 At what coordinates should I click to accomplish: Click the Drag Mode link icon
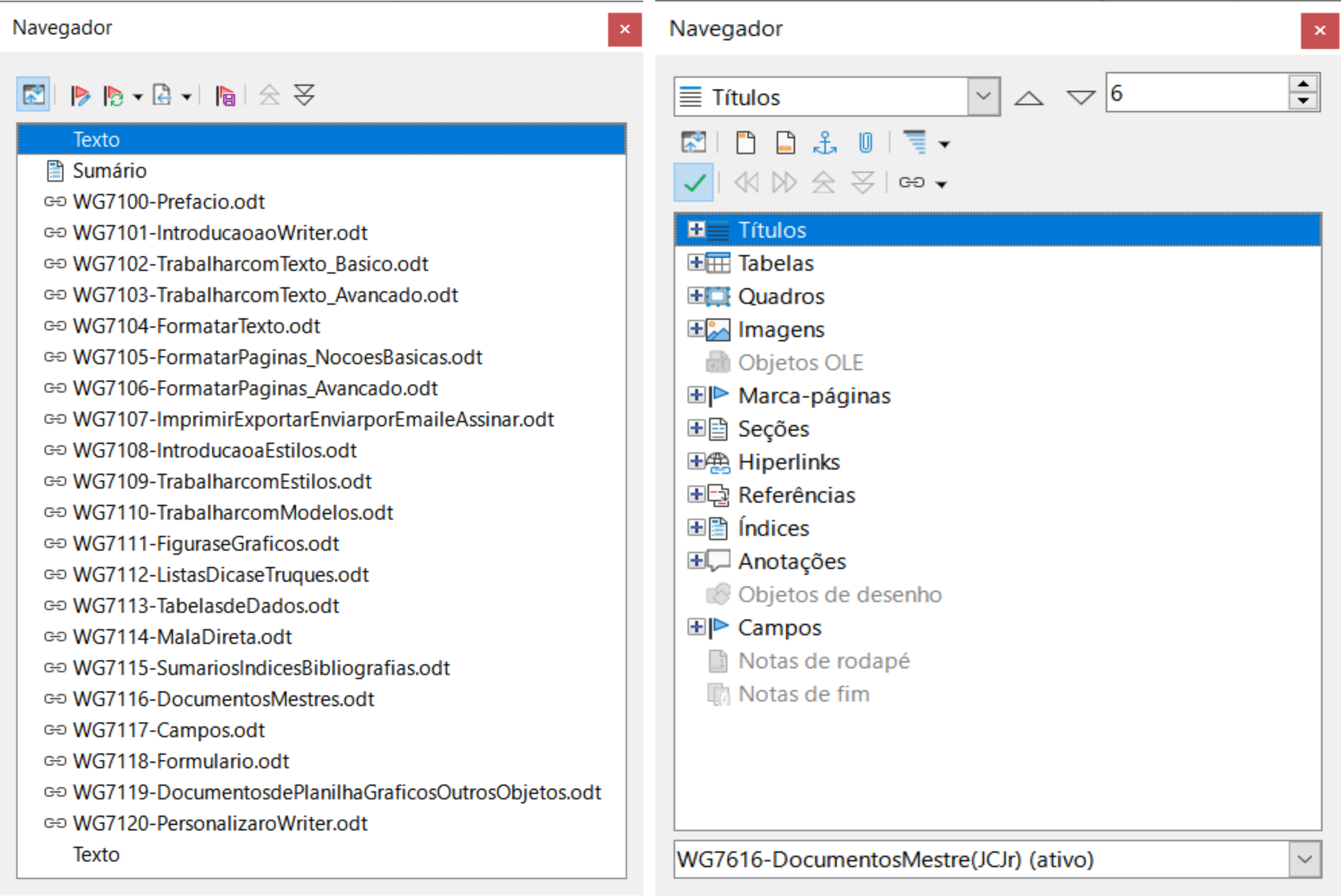pyautogui.click(x=912, y=182)
